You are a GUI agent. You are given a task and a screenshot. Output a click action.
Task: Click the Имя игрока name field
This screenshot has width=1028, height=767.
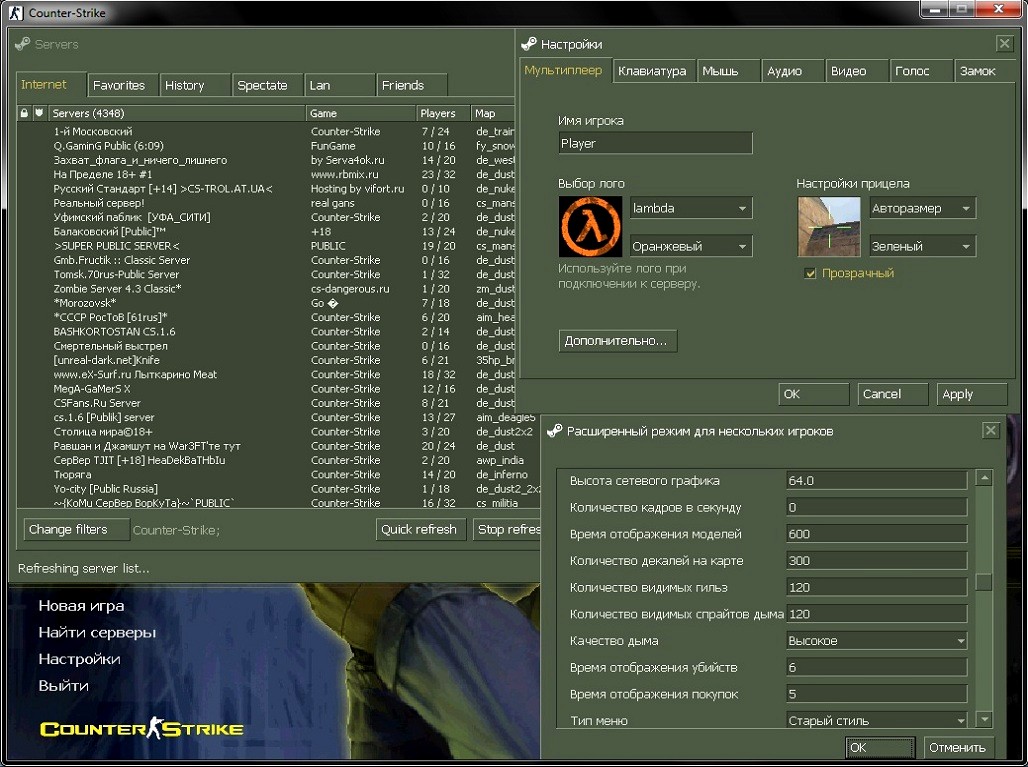point(655,144)
